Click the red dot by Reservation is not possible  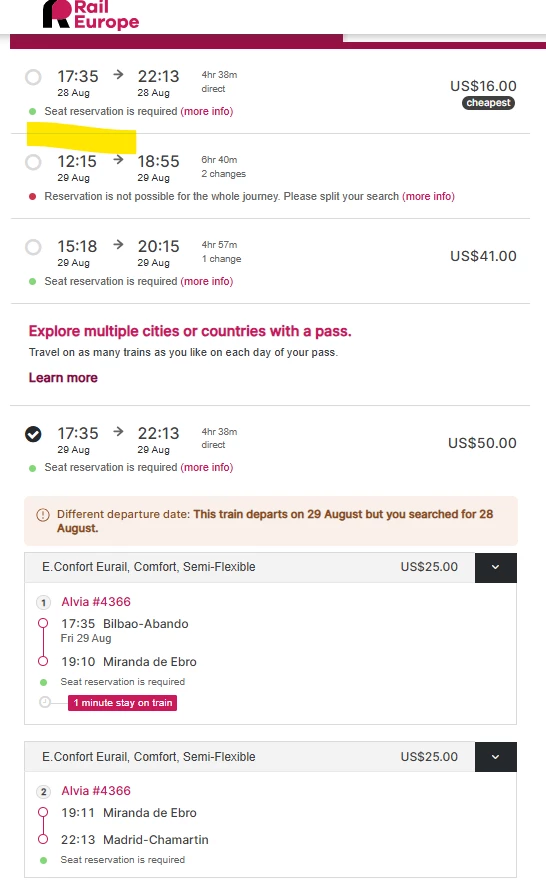33,197
